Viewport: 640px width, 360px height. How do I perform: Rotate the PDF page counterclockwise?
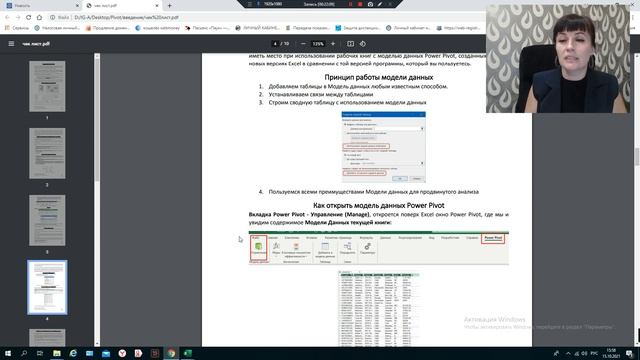363,44
